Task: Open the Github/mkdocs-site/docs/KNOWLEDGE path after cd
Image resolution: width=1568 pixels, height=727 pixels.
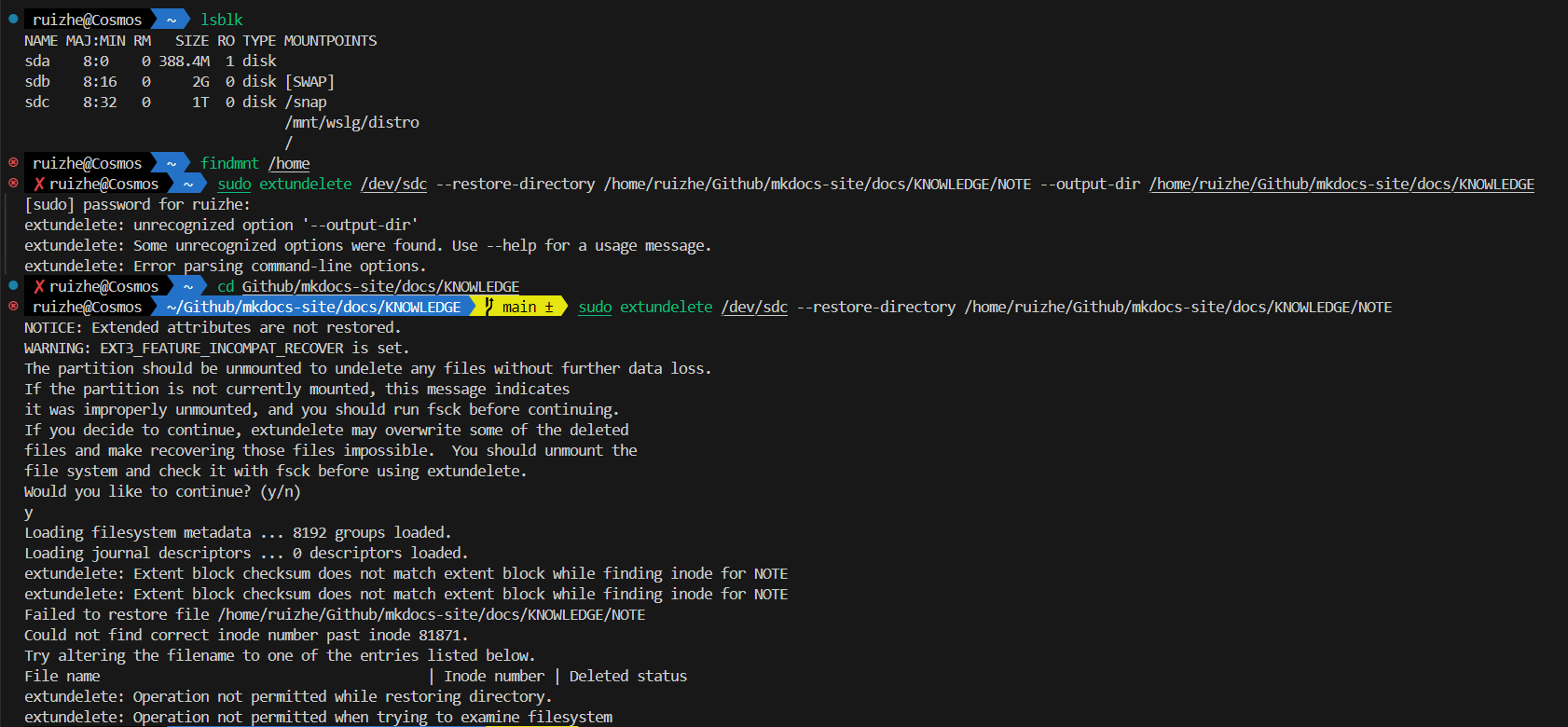Action: (380, 286)
